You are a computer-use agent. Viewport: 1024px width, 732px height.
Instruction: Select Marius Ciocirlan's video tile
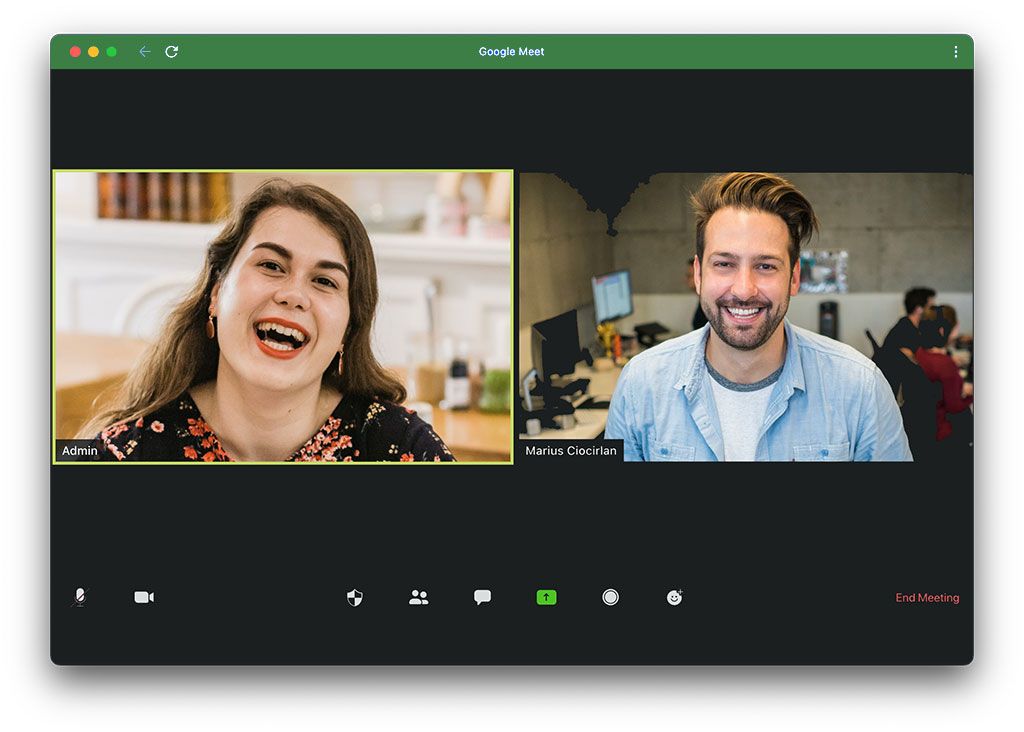[745, 316]
